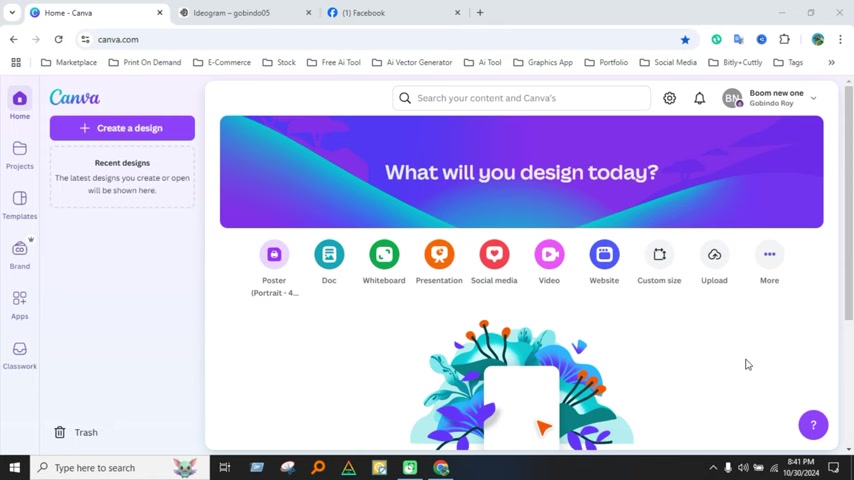
Task: Select the Home - Canva tab
Action: 97,13
